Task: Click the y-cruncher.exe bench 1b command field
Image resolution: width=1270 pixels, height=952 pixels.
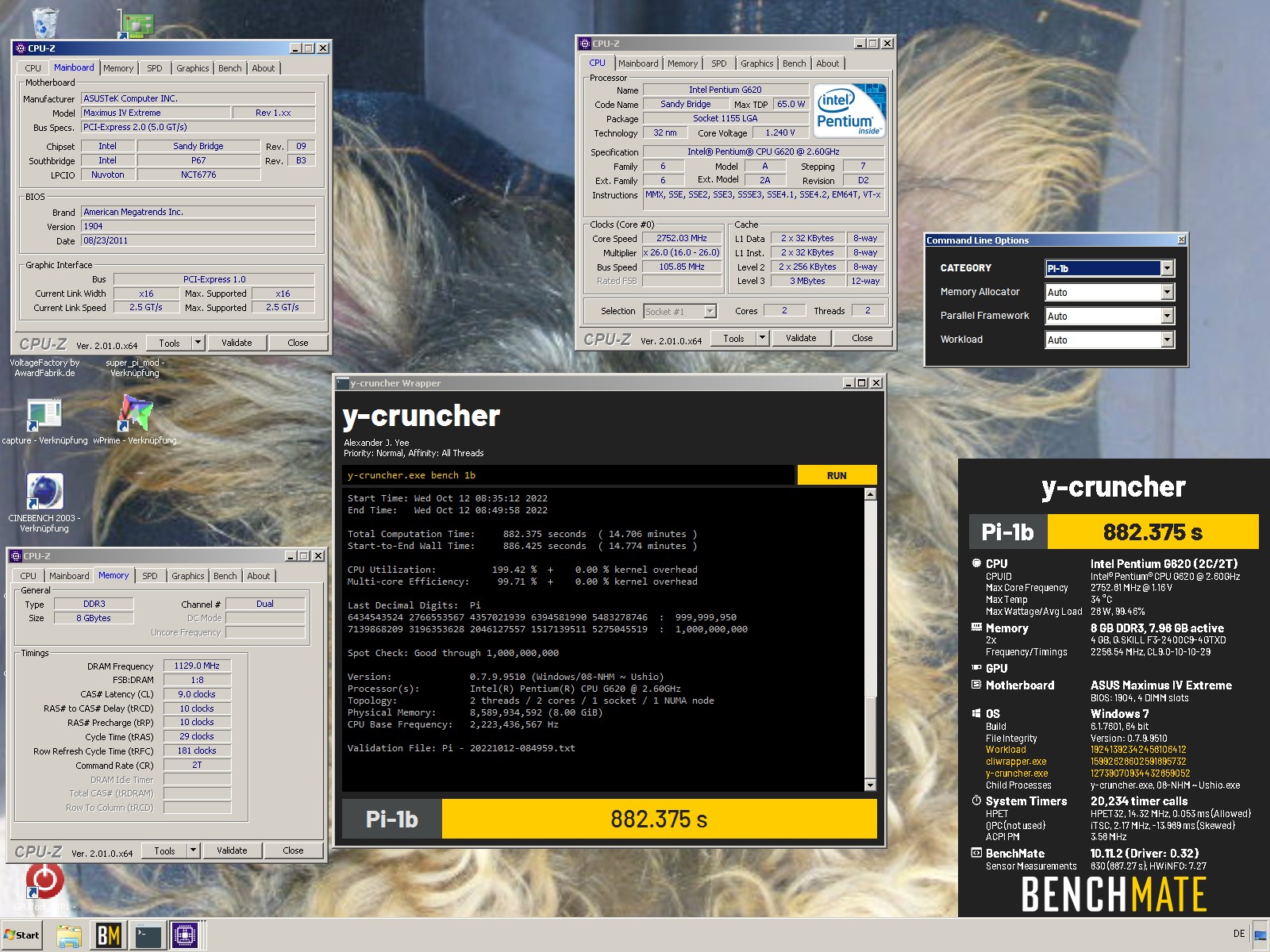Action: click(x=568, y=475)
